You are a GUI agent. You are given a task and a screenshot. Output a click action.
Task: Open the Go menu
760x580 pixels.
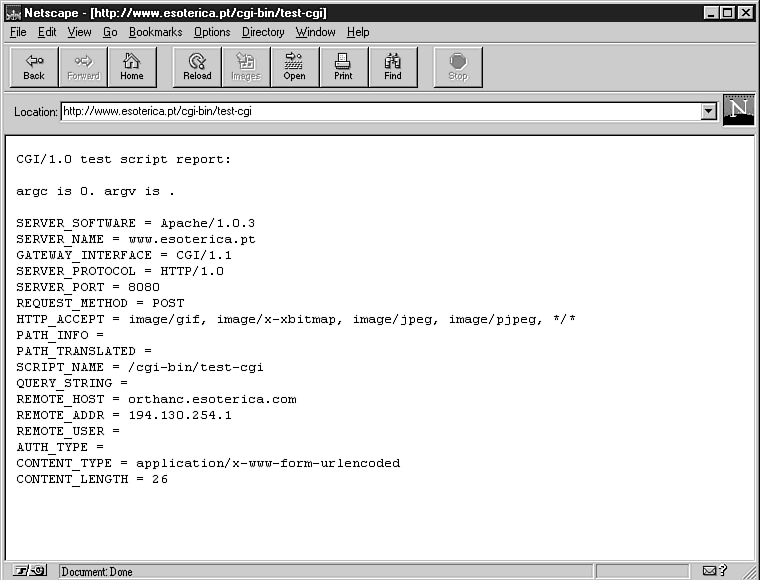tap(110, 32)
